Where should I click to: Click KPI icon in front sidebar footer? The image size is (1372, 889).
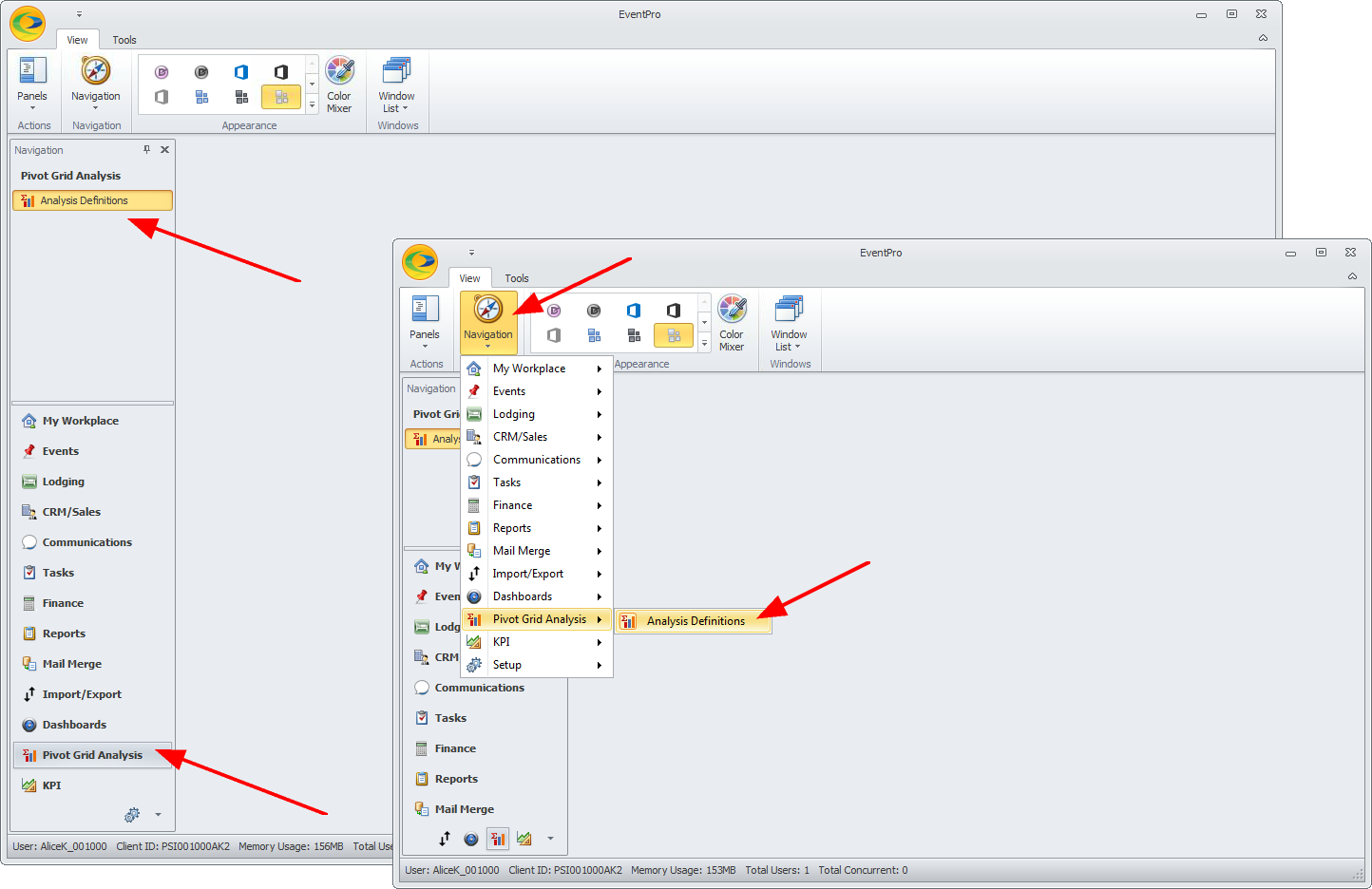[524, 839]
